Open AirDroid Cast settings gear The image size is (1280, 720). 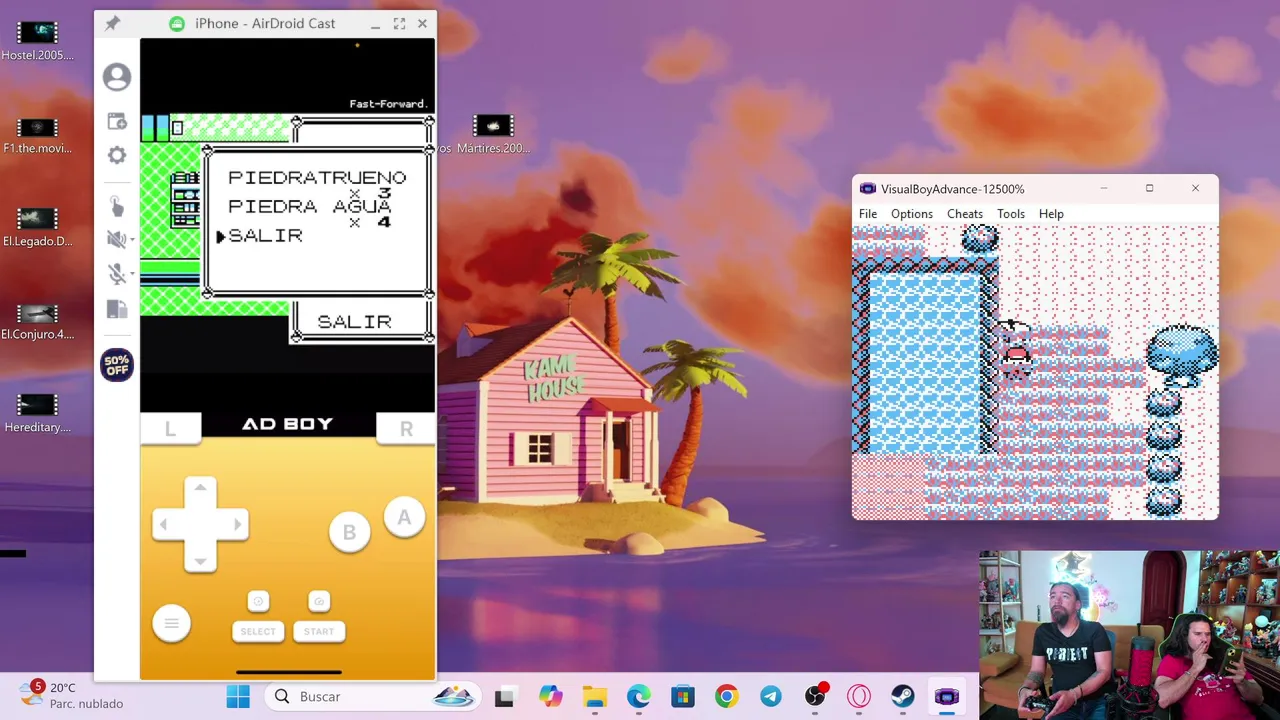(117, 155)
